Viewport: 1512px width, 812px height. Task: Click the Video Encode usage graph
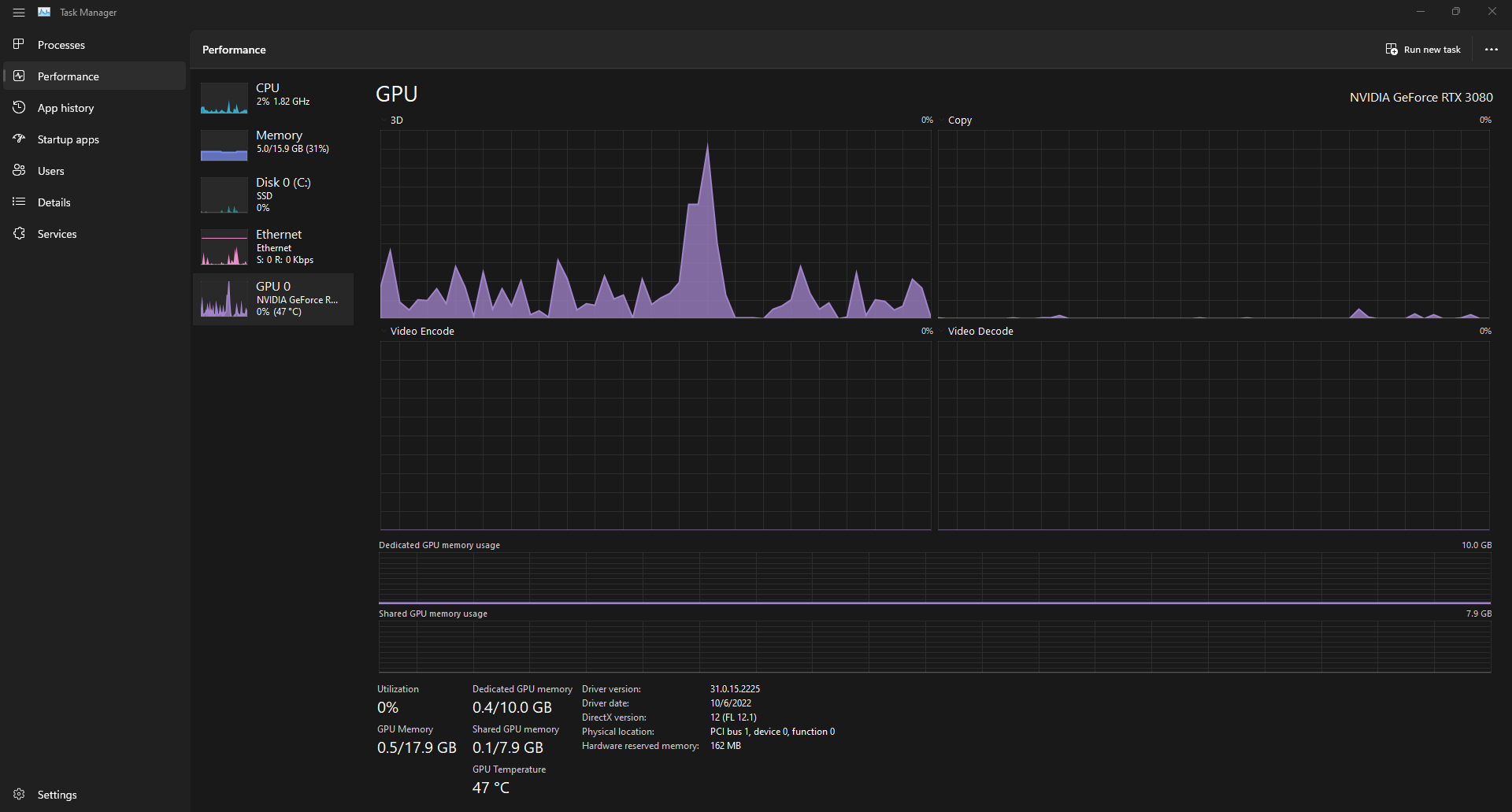tap(655, 436)
